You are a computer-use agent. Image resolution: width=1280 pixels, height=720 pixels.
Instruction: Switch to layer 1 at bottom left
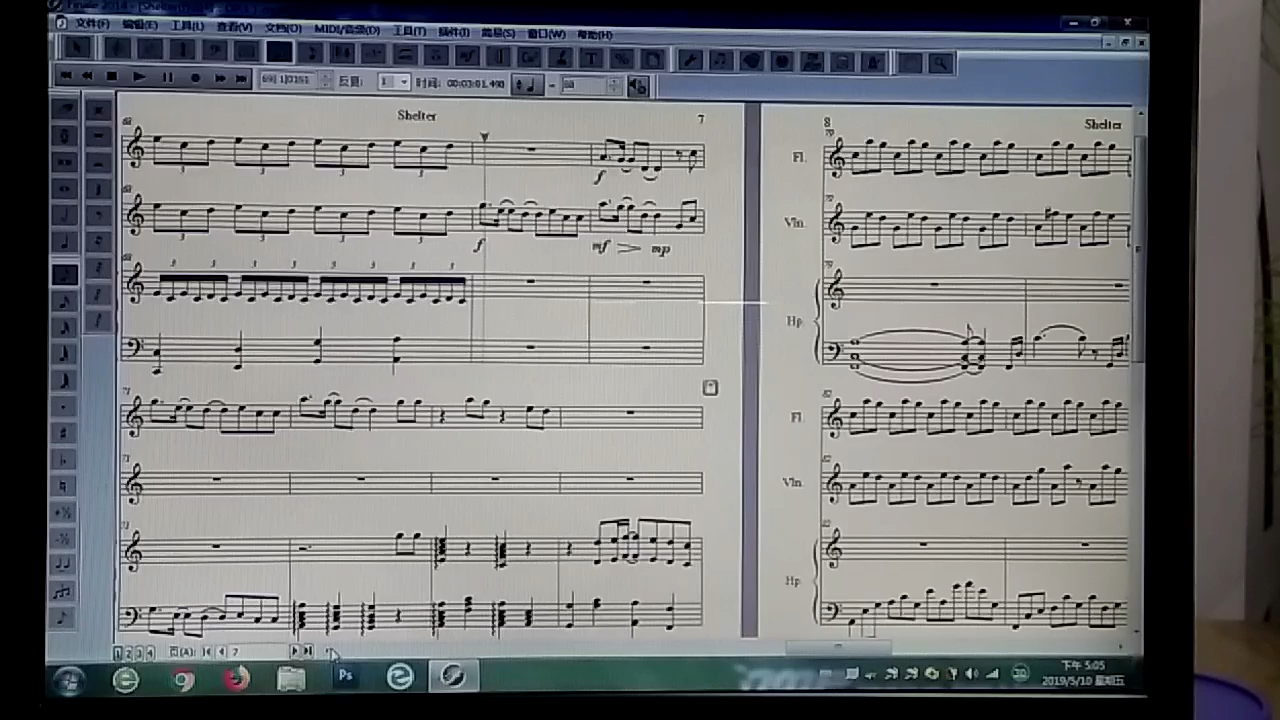[117, 652]
